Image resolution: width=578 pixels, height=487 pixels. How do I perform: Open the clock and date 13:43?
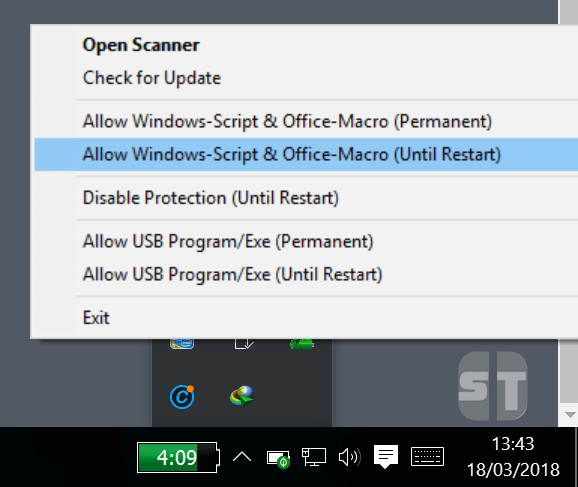(x=513, y=457)
